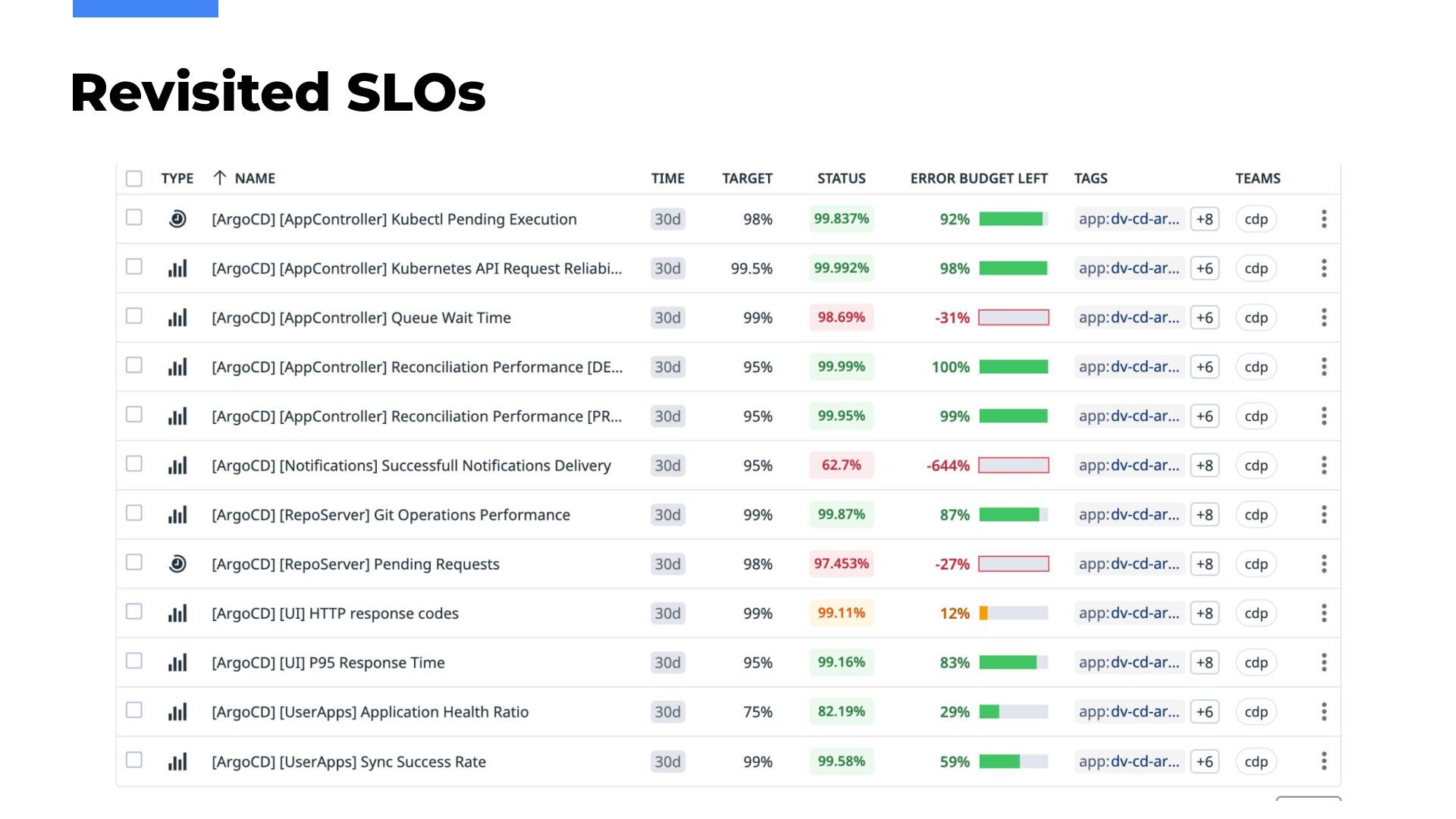Viewport: 1456px width, 819px height.
Task: Click the metric icon for Application Health Ratio
Action: 177,712
